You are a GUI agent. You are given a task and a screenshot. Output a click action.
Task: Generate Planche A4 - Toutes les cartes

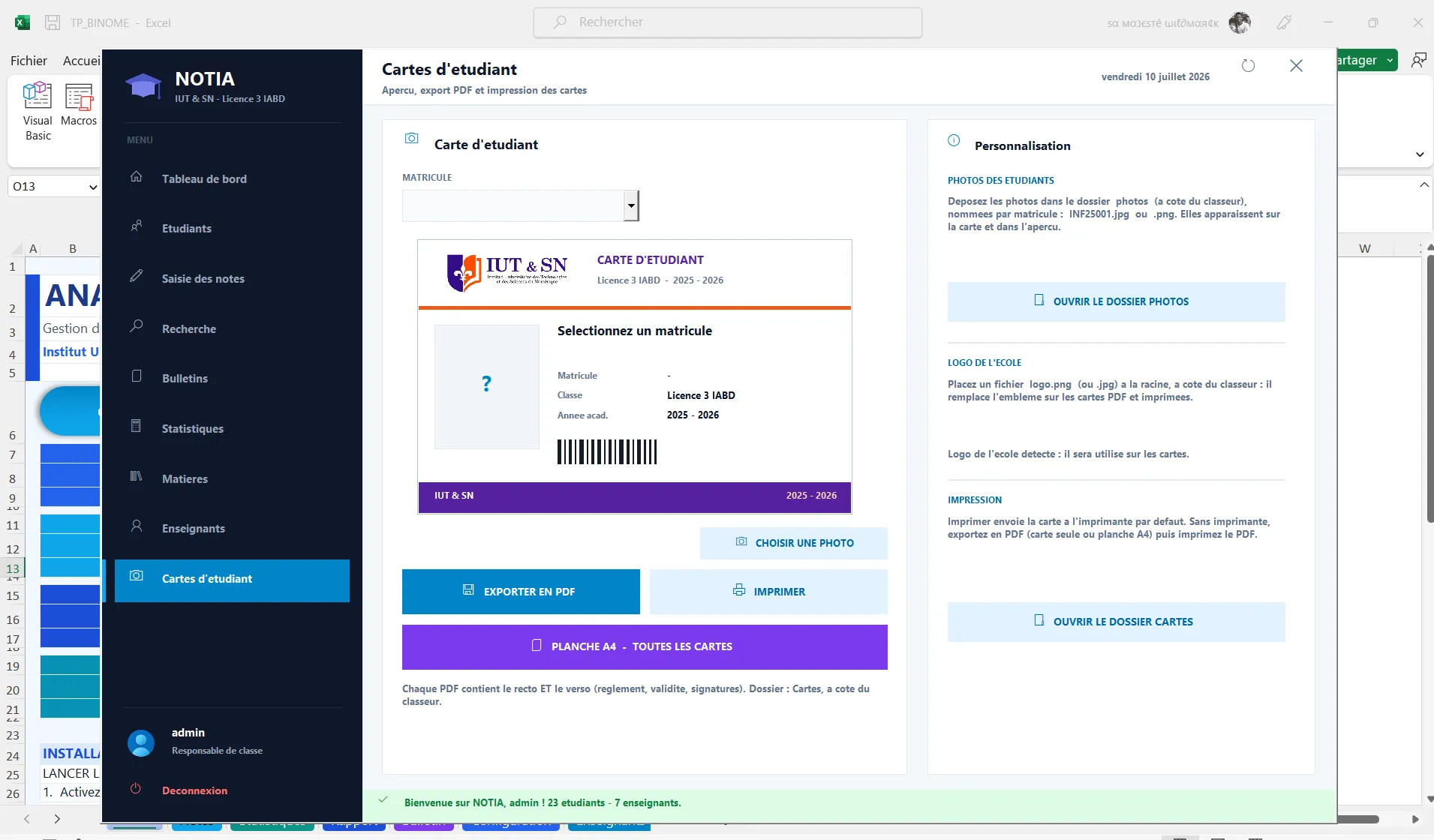click(645, 646)
